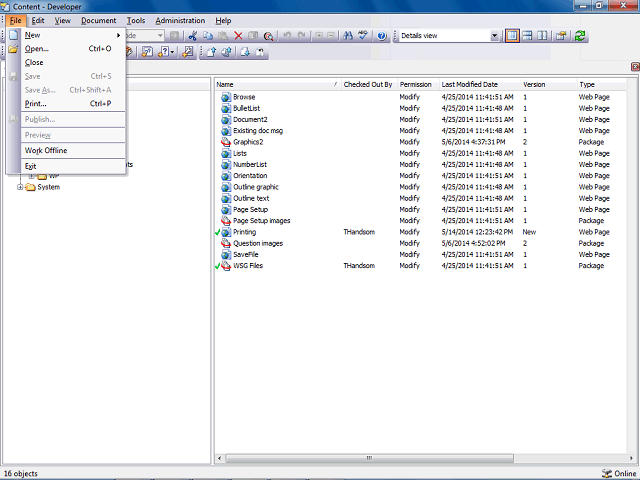
Task: Choose Open... from File menu
Action: click(x=73, y=49)
